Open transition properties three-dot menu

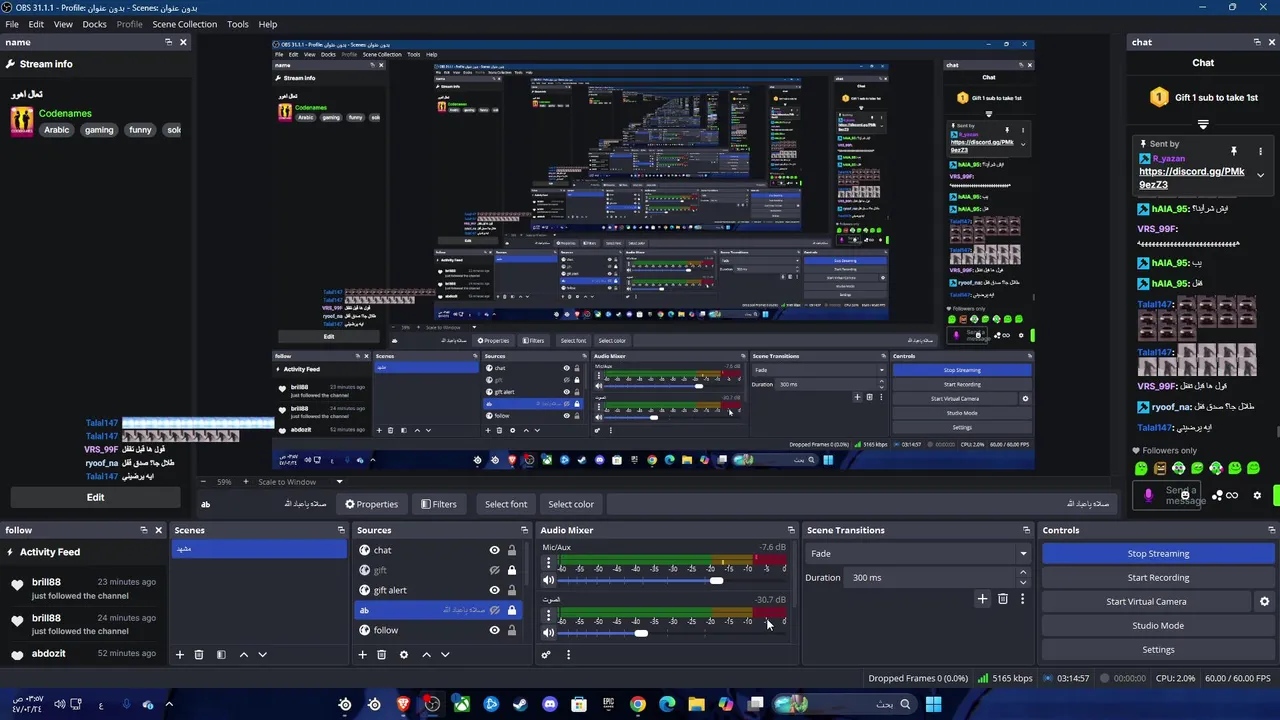[1022, 599]
